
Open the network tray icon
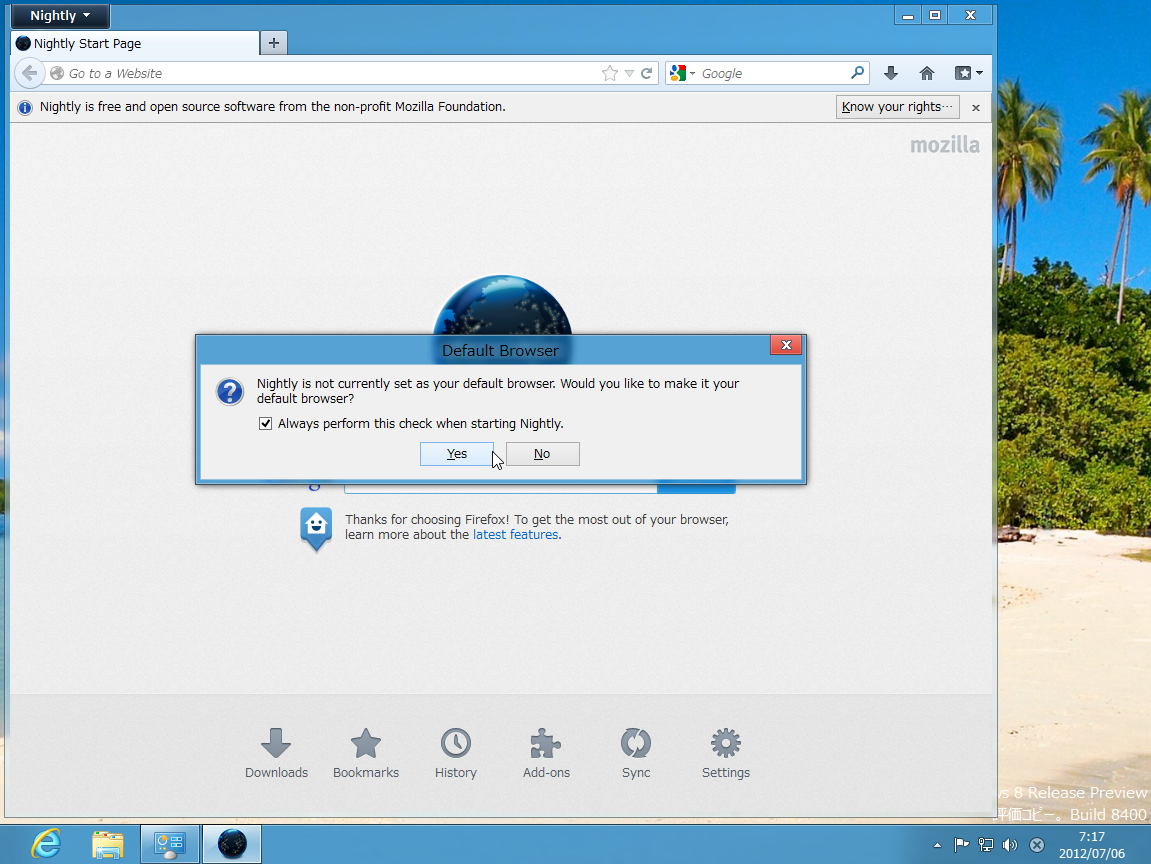coord(986,845)
